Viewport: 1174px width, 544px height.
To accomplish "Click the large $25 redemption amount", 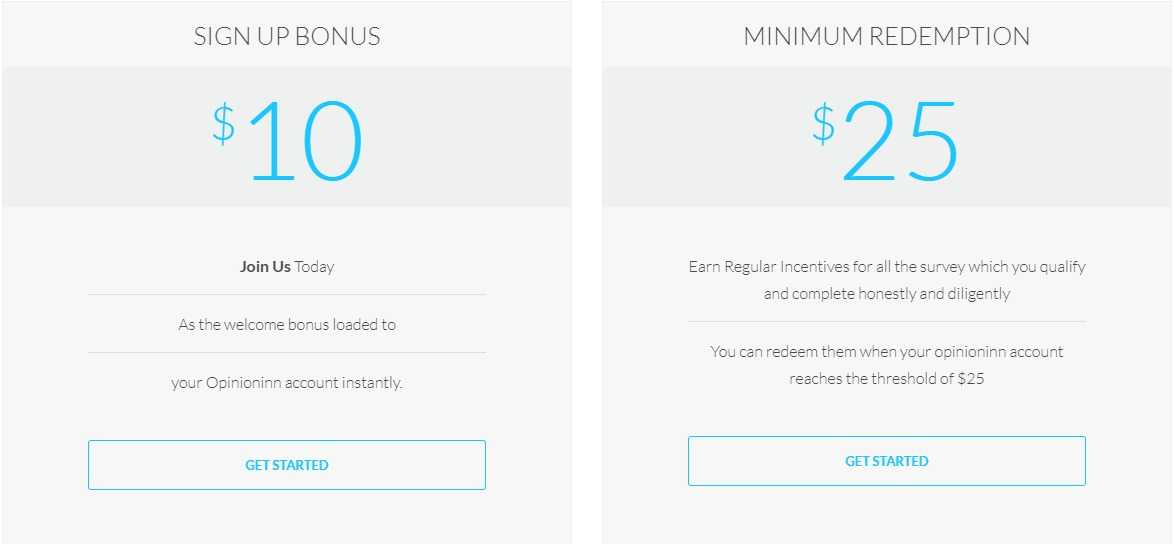I will click(886, 141).
